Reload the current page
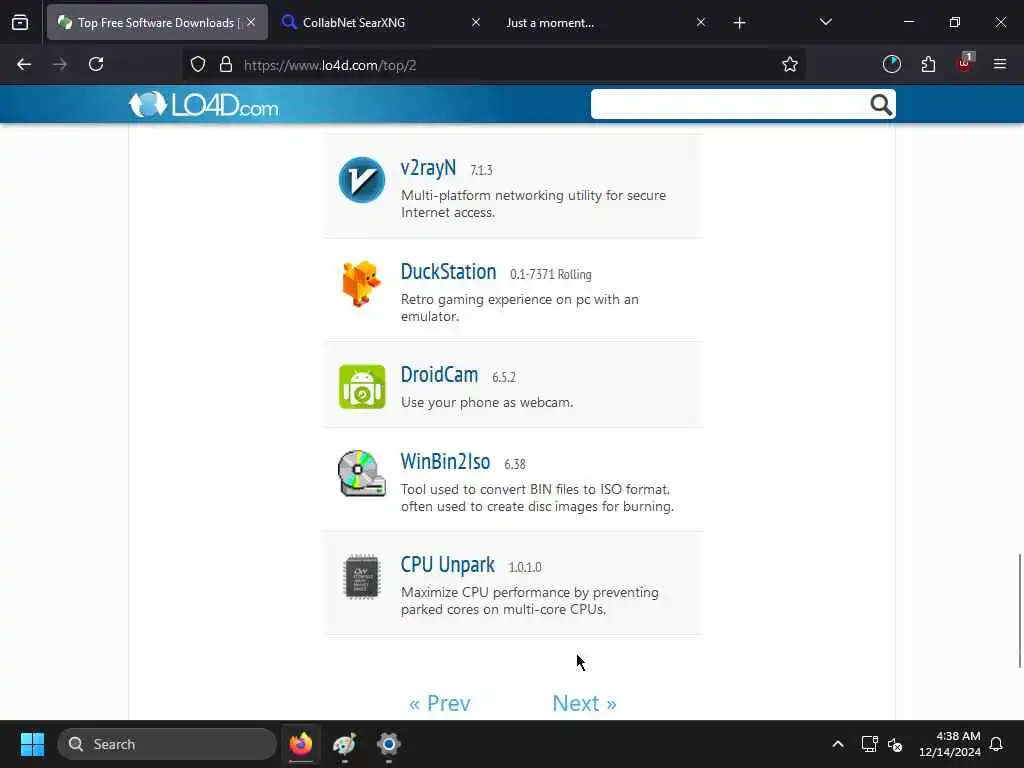Image resolution: width=1024 pixels, height=768 pixels. click(x=96, y=65)
